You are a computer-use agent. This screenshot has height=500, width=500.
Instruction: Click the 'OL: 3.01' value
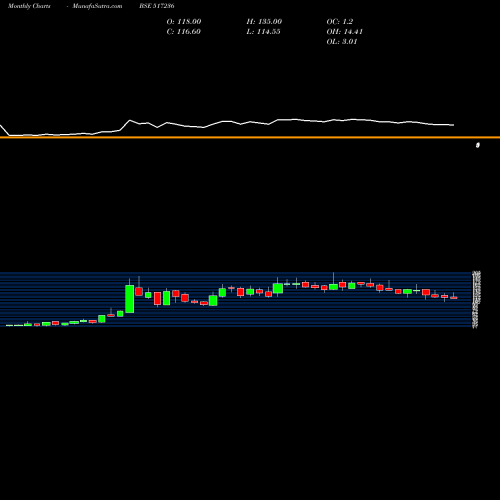coord(342,42)
